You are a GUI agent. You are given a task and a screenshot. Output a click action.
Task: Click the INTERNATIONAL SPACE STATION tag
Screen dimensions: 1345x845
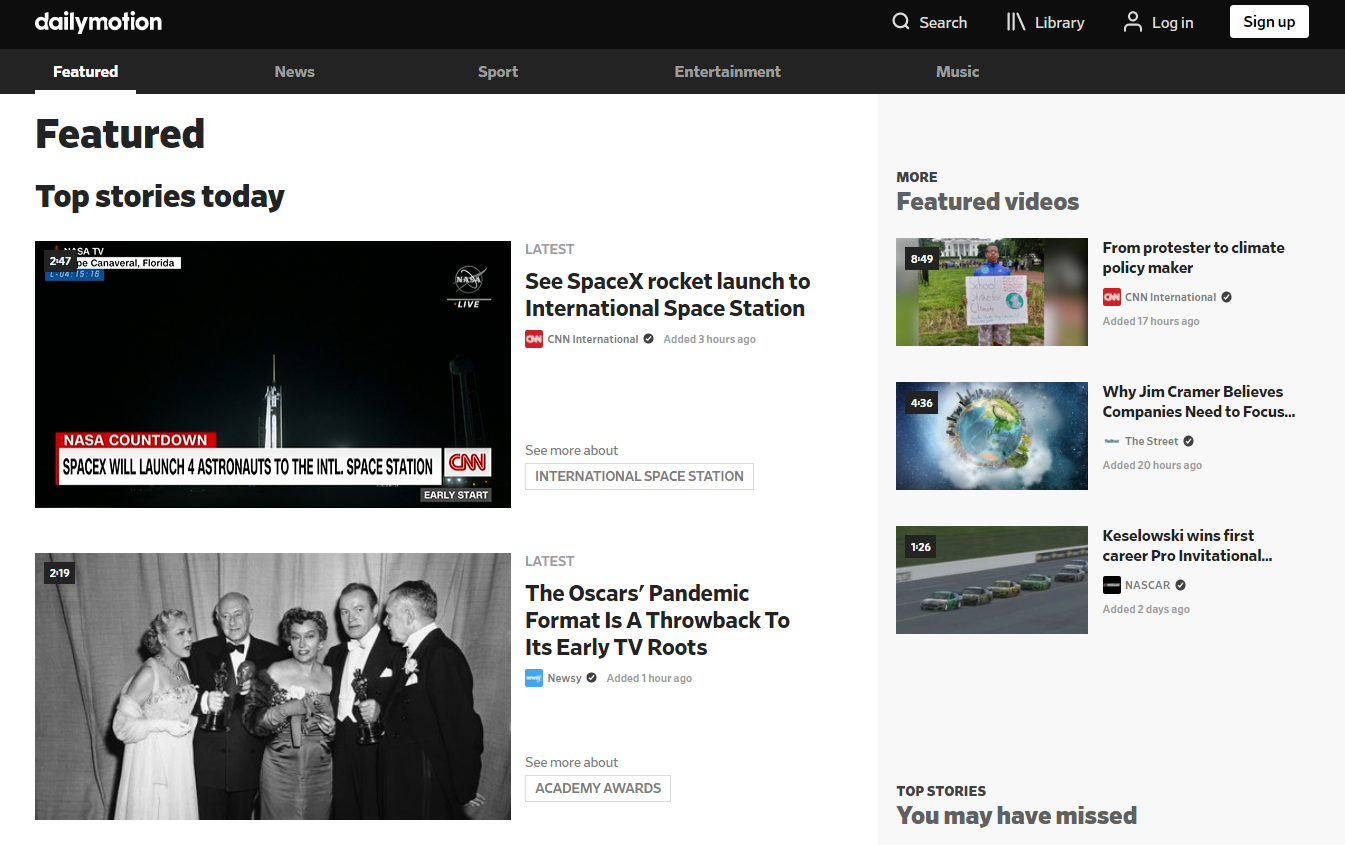coord(639,476)
